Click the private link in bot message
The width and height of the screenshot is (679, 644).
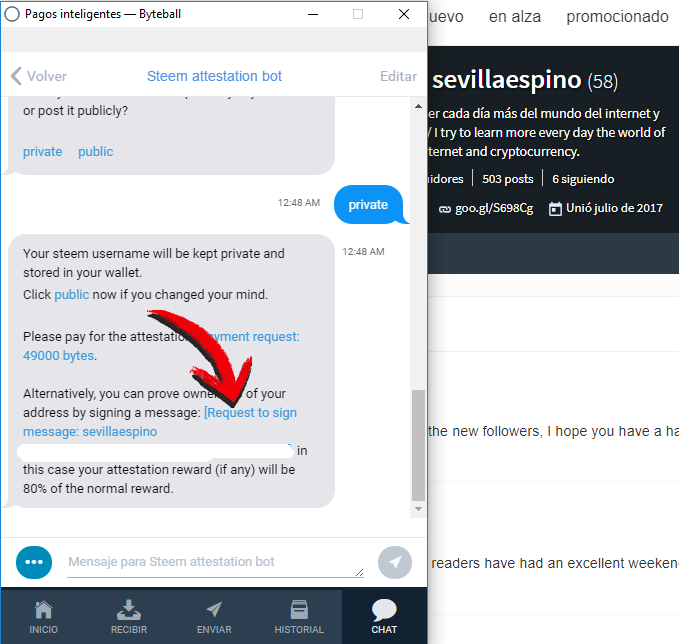[x=42, y=152]
